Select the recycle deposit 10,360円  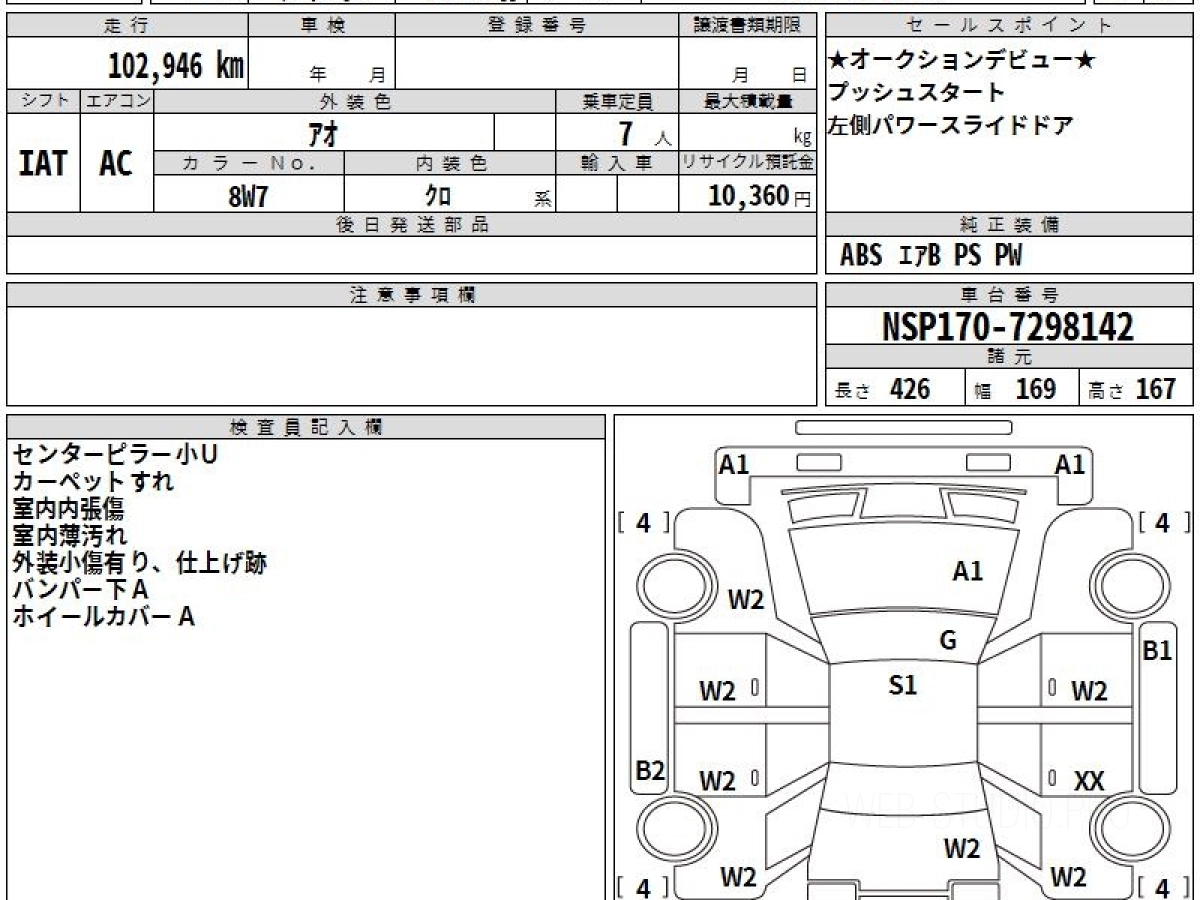point(760,196)
